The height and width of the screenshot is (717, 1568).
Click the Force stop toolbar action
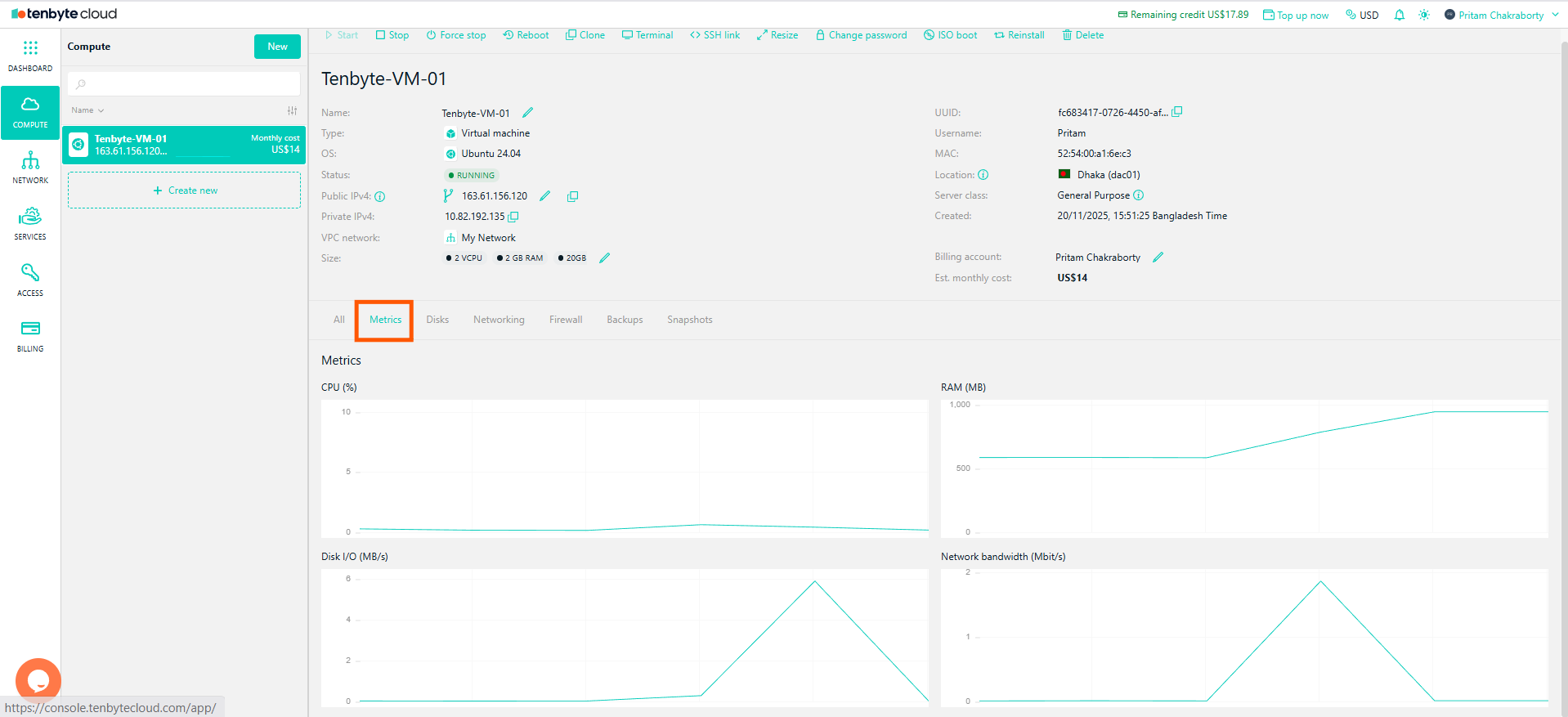(x=456, y=35)
